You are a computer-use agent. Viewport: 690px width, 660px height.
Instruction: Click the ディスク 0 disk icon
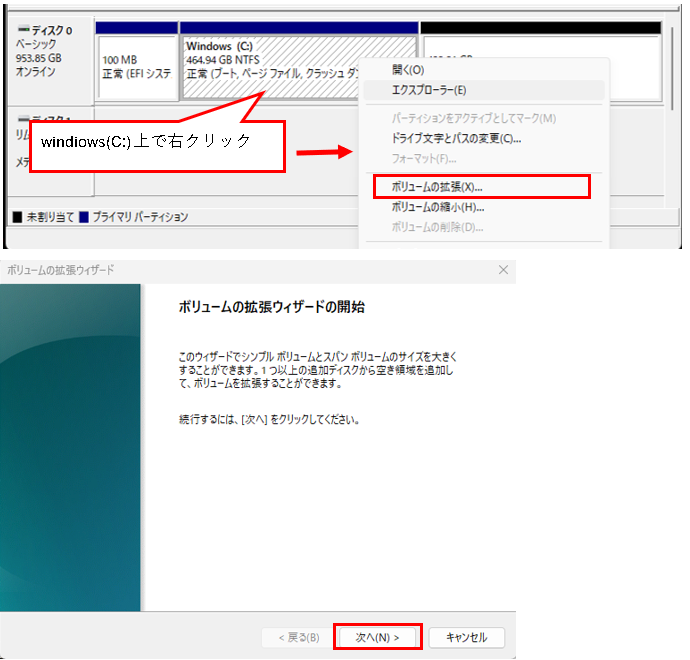(x=24, y=31)
